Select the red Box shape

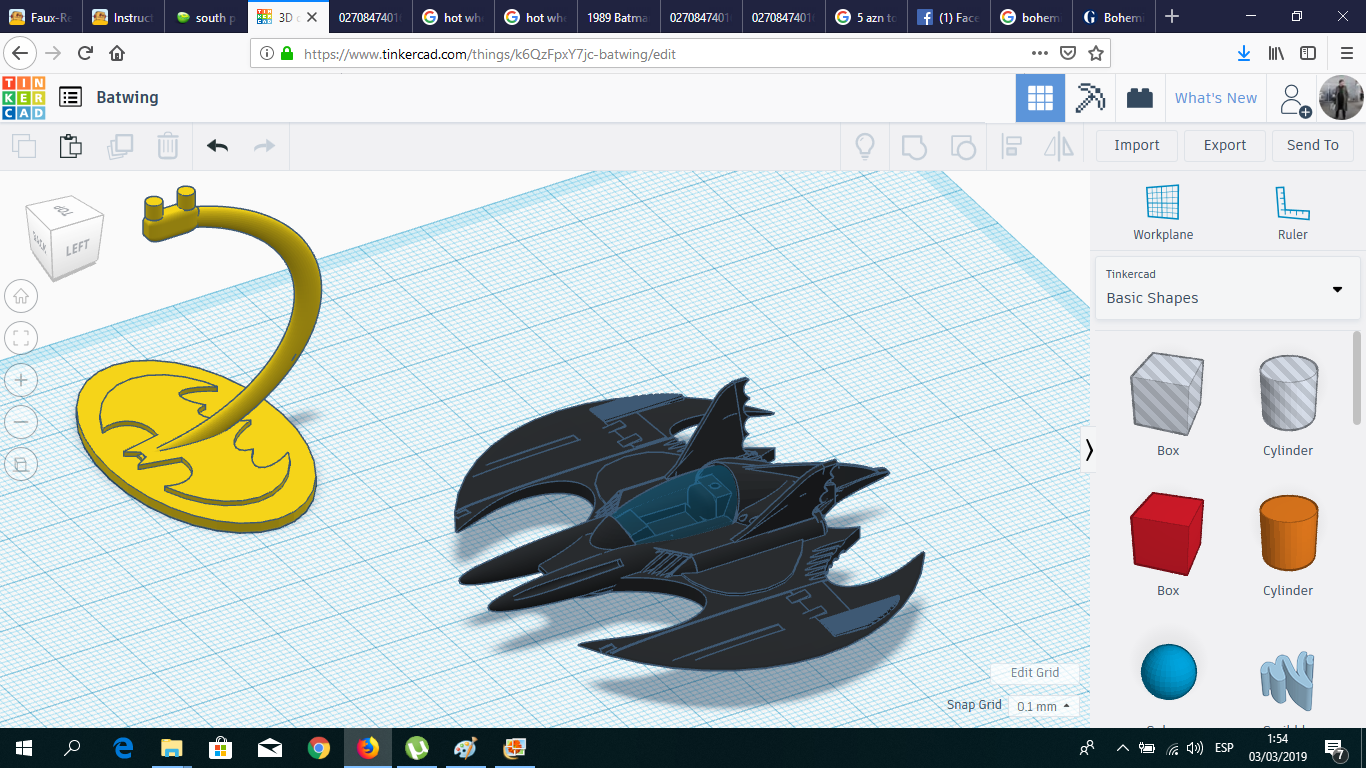click(x=1168, y=534)
